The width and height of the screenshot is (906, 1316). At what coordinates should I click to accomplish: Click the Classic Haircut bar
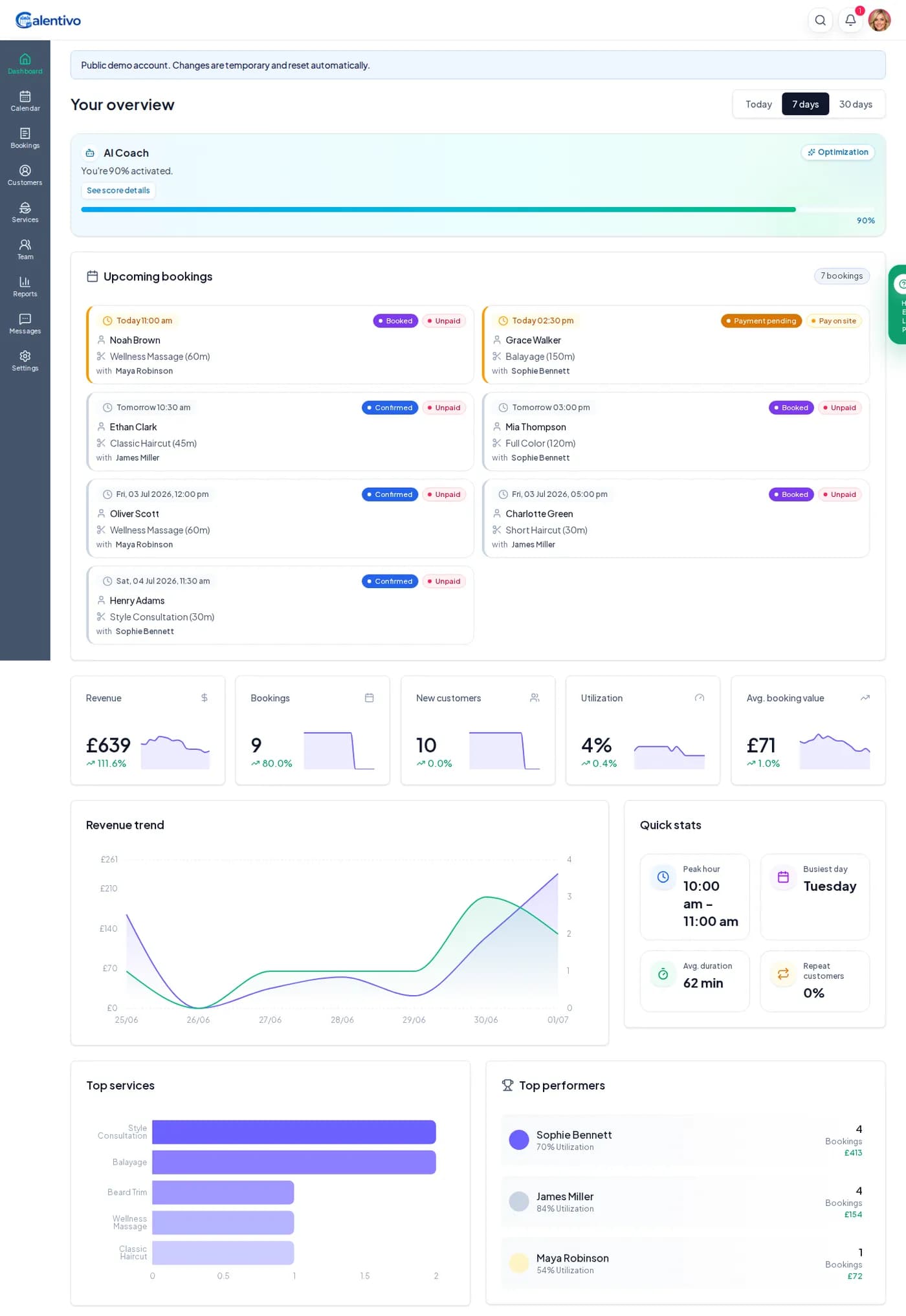point(223,1253)
